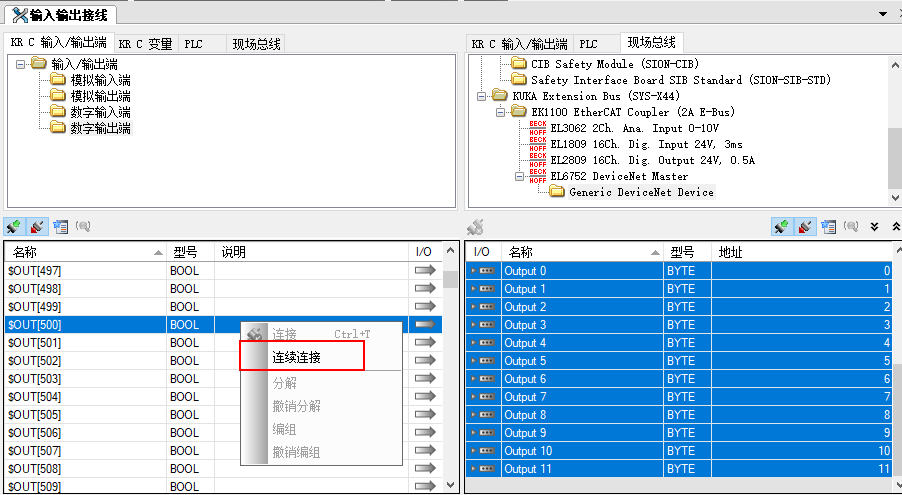Click the I/O signal icon of Output 6
Image resolution: width=902 pixels, height=495 pixels.
487,379
